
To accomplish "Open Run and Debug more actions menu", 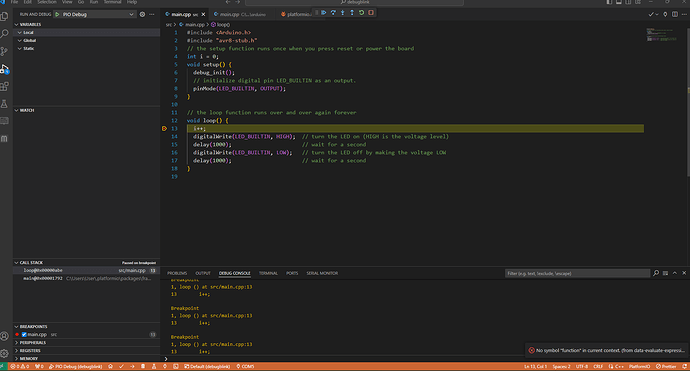I will (x=152, y=15).
